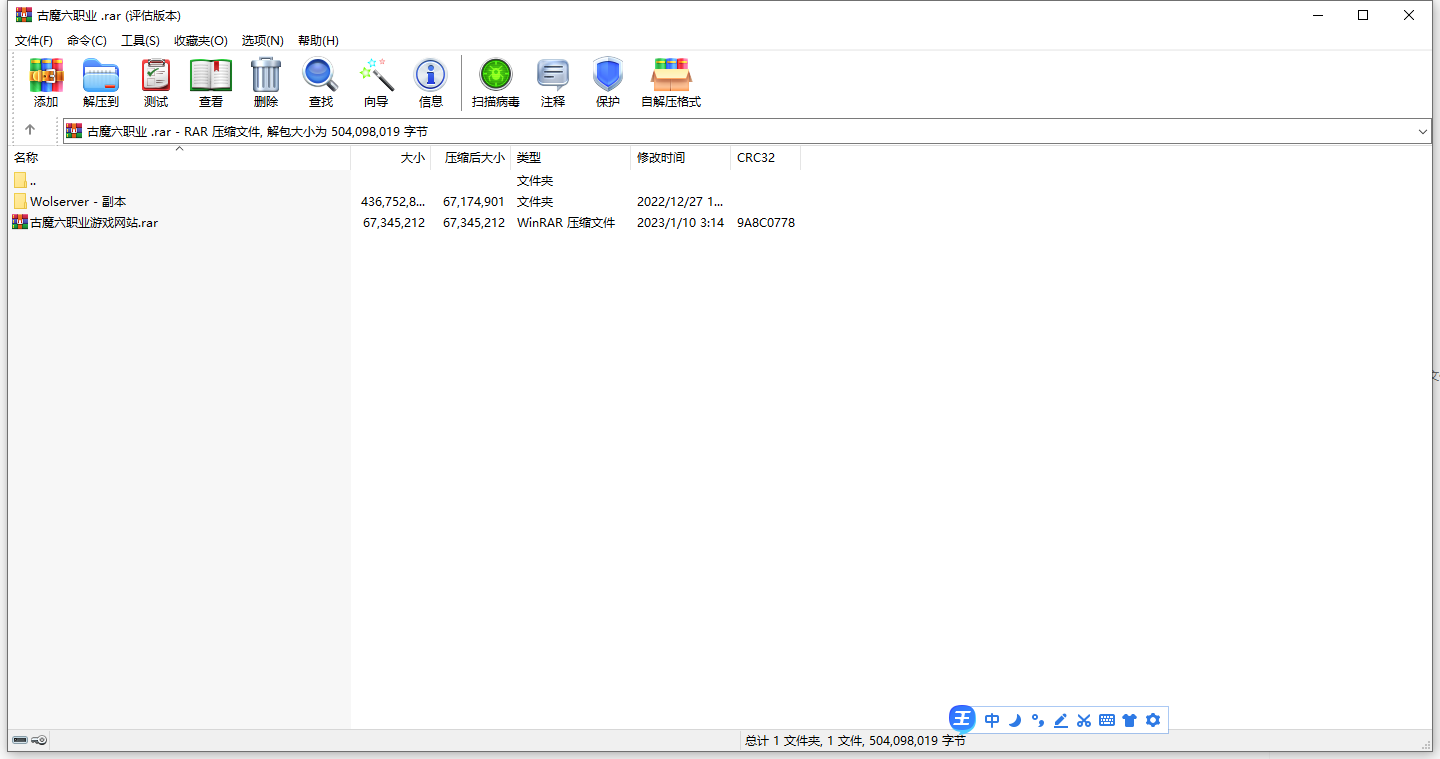Viewport: 1440px width, 759px height.
Task: Start 扫描病毒 virus scan icon
Action: pos(496,82)
